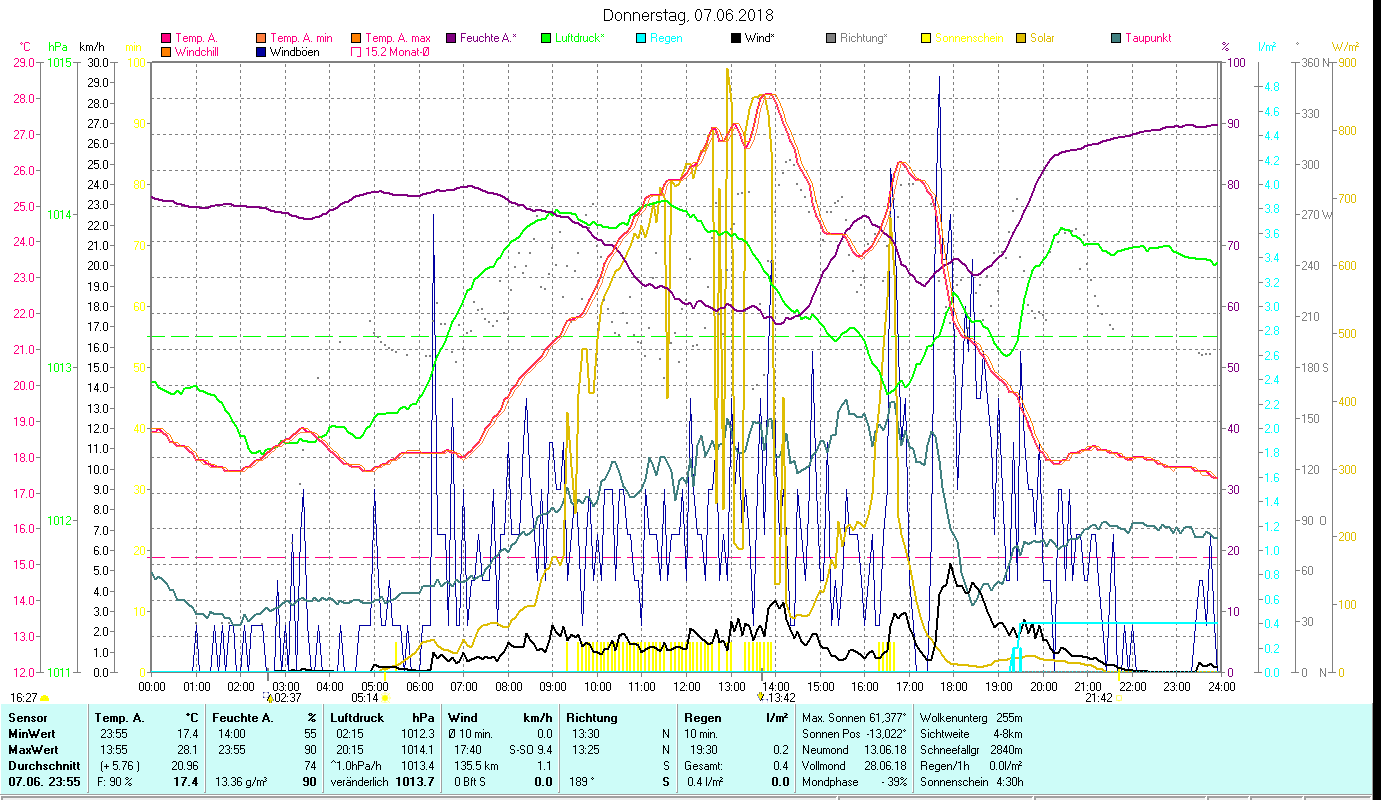Select the black Wind* legend swatch
This screenshot has width=1381, height=800.
point(735,38)
